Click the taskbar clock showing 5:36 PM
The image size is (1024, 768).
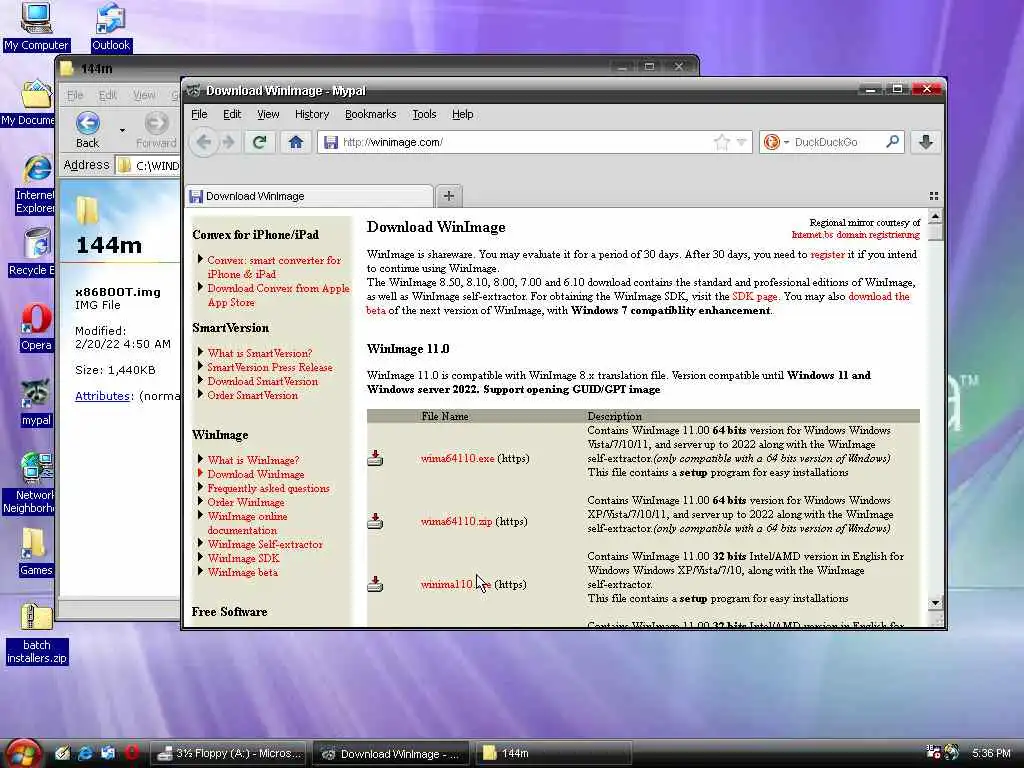coord(991,753)
